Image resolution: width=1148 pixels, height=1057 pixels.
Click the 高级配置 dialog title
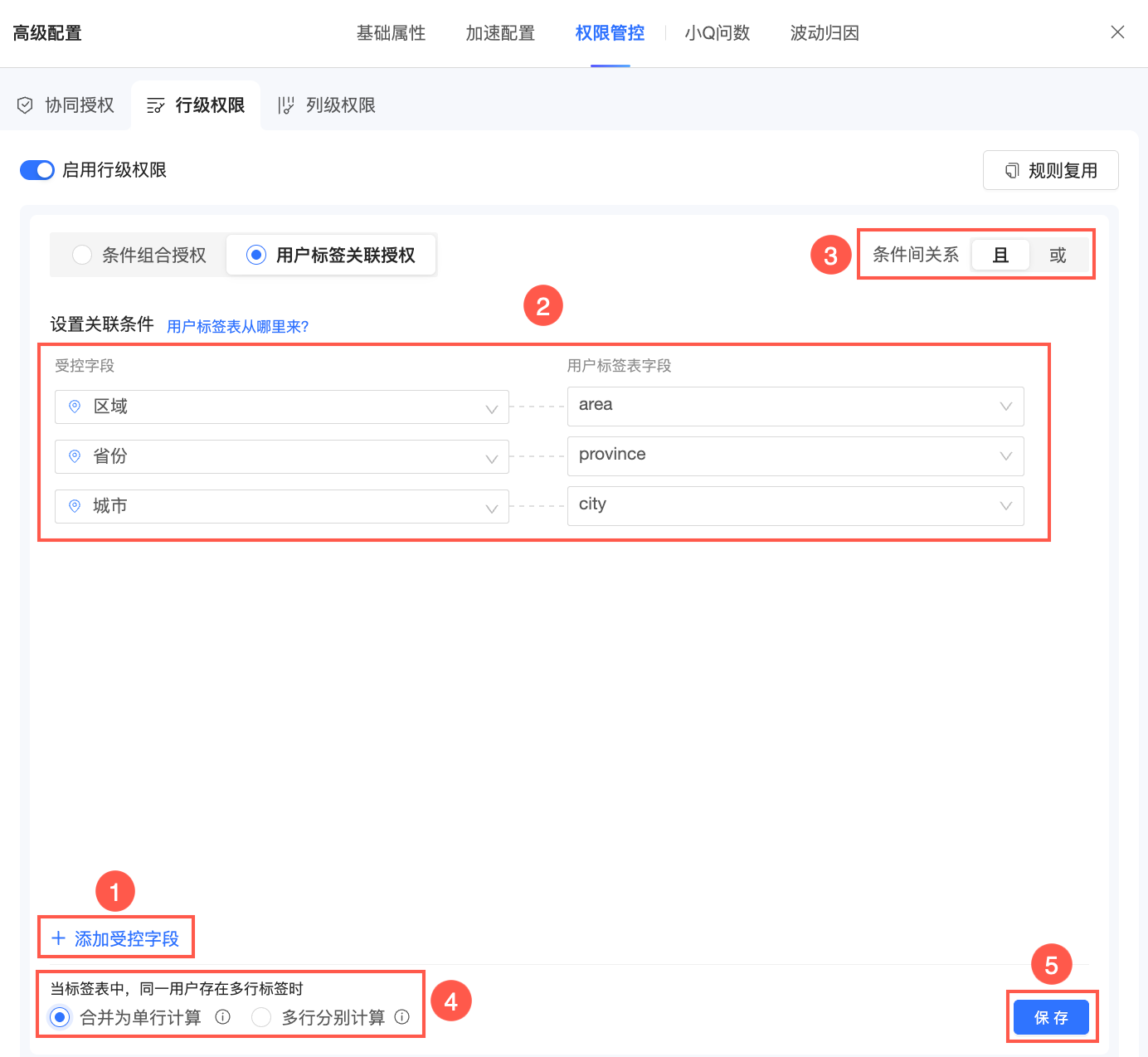tap(47, 33)
